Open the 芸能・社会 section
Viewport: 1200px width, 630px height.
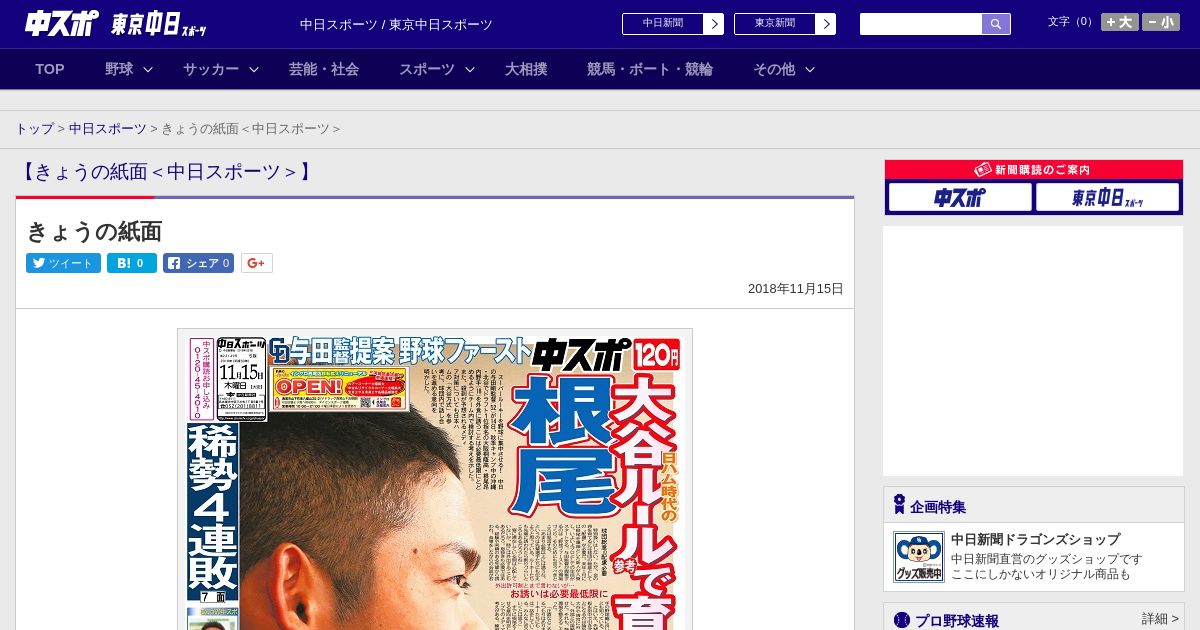[324, 69]
